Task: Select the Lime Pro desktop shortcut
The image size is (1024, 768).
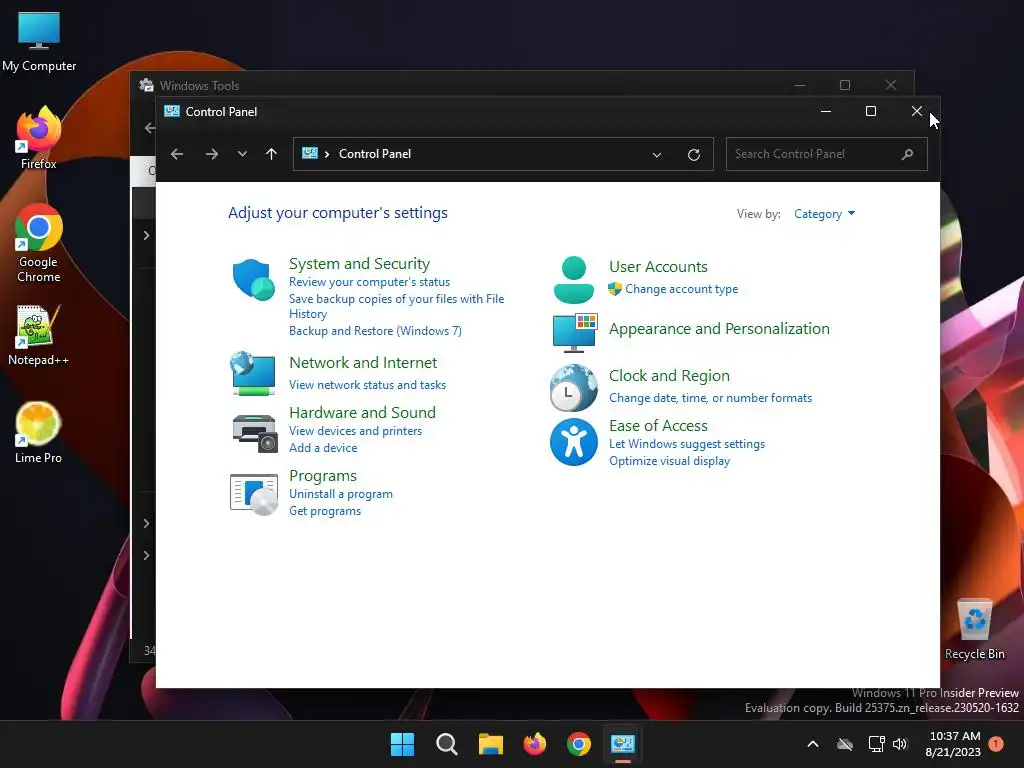Action: pyautogui.click(x=38, y=433)
